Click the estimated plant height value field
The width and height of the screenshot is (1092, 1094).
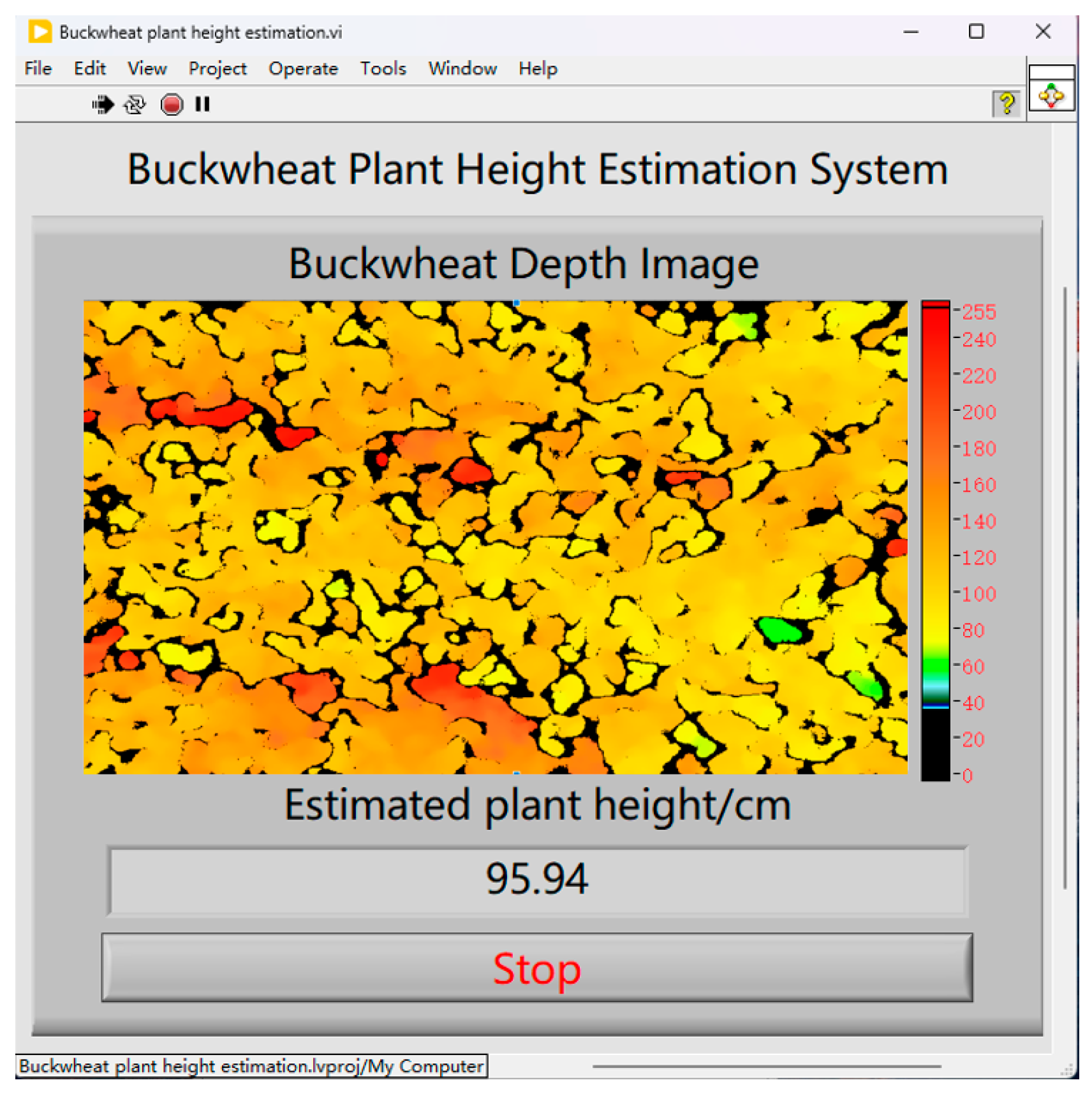click(x=537, y=880)
